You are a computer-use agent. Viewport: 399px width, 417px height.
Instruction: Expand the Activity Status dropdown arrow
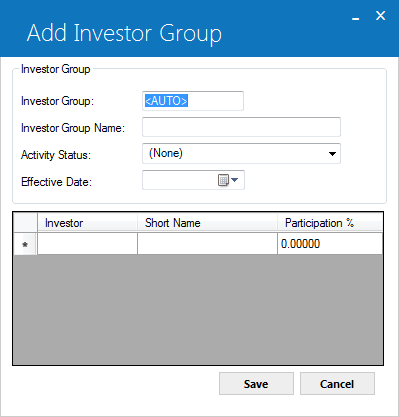(x=332, y=154)
